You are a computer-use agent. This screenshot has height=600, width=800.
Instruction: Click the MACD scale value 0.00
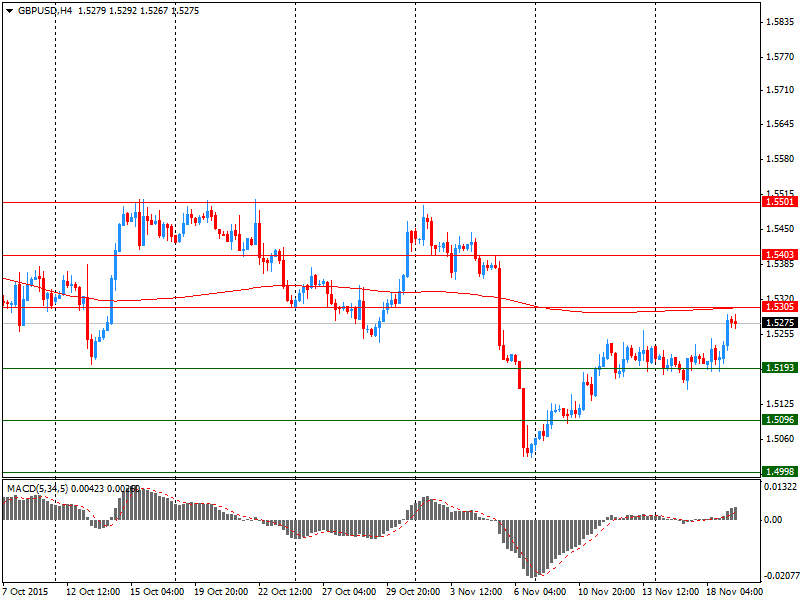(x=774, y=520)
